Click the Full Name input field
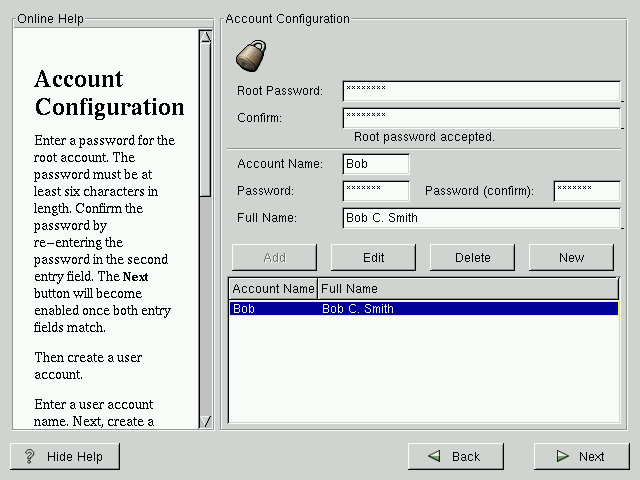 (x=480, y=218)
